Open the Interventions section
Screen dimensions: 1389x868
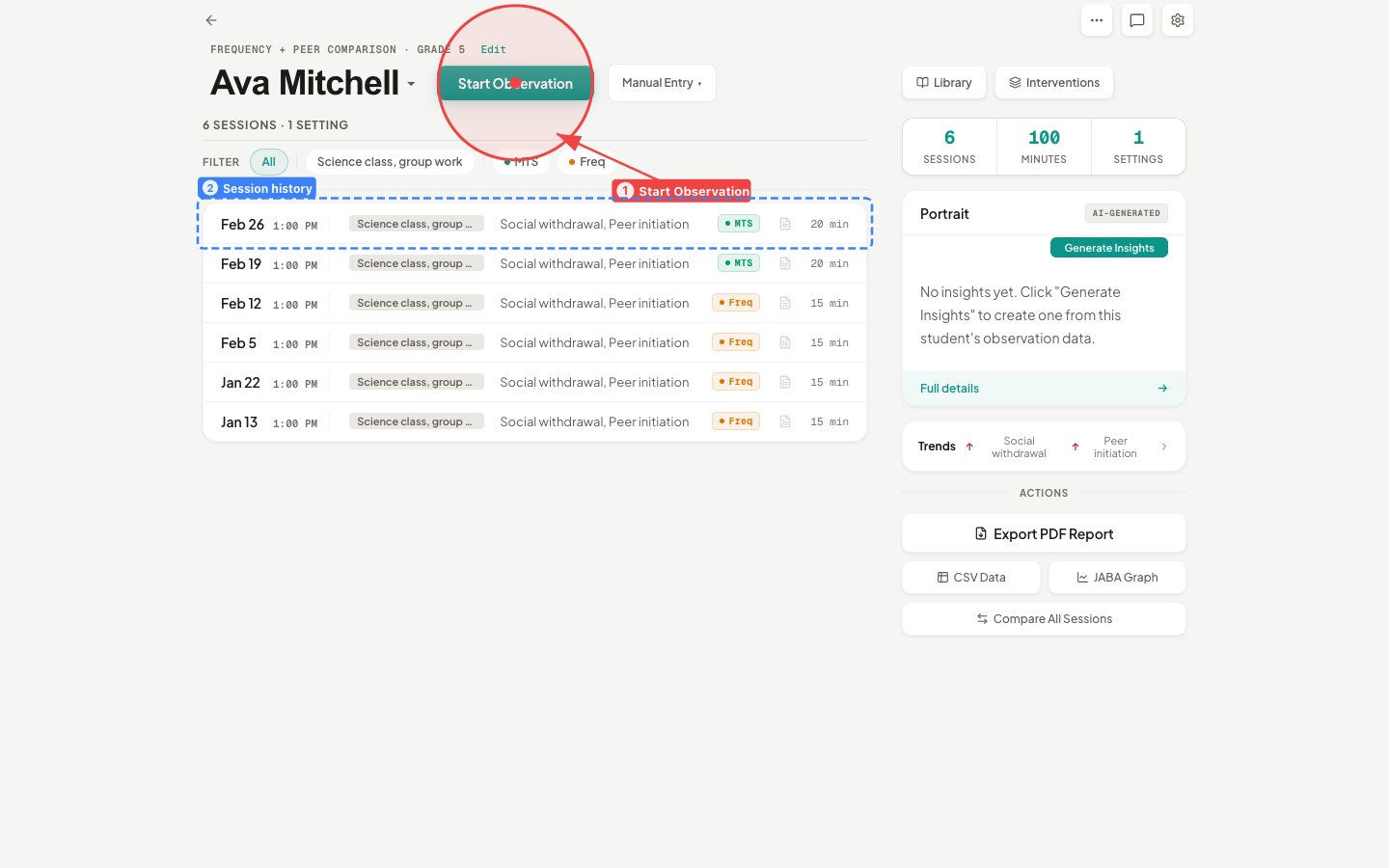1053,83
